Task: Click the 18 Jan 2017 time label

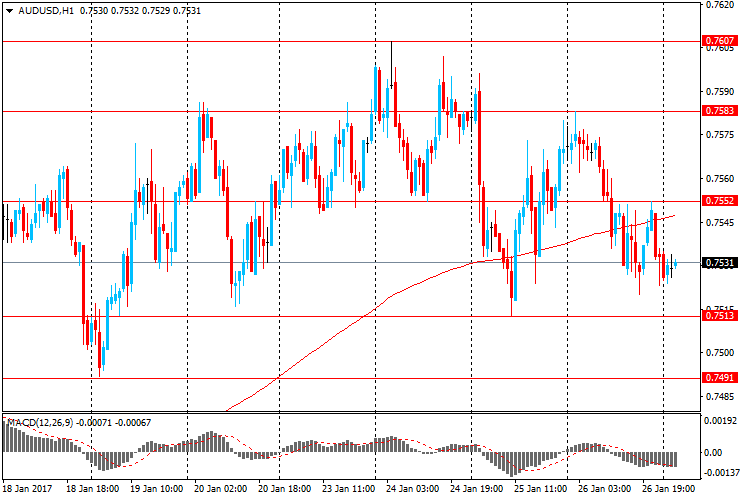Action: [27, 488]
